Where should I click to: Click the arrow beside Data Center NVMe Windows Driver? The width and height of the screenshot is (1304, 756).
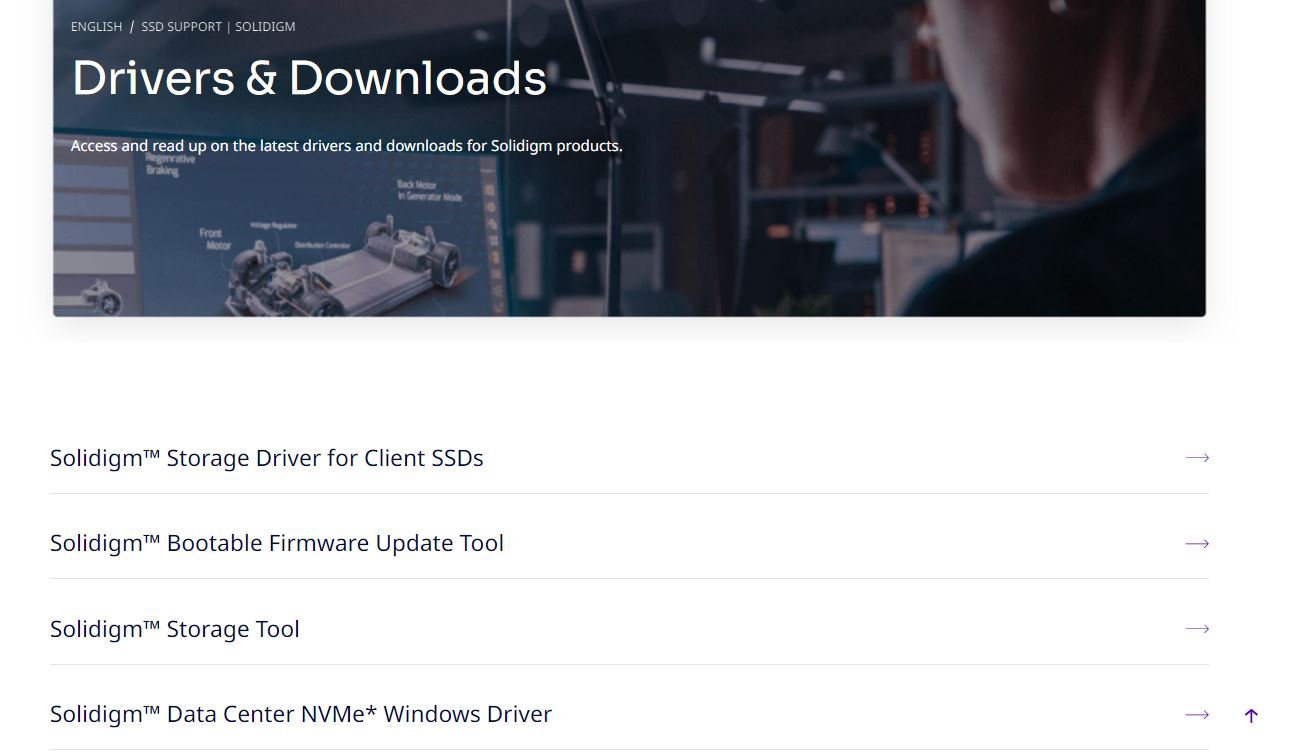tap(1197, 715)
